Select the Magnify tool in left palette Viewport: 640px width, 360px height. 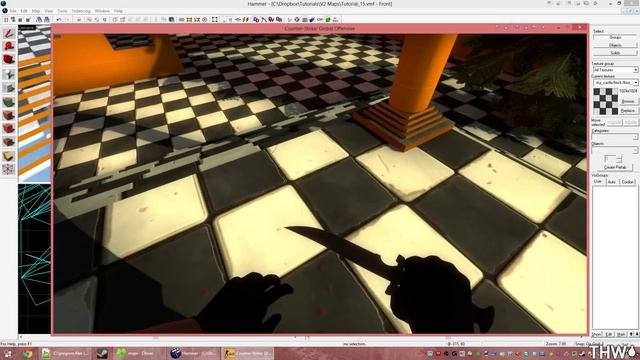tap(9, 46)
